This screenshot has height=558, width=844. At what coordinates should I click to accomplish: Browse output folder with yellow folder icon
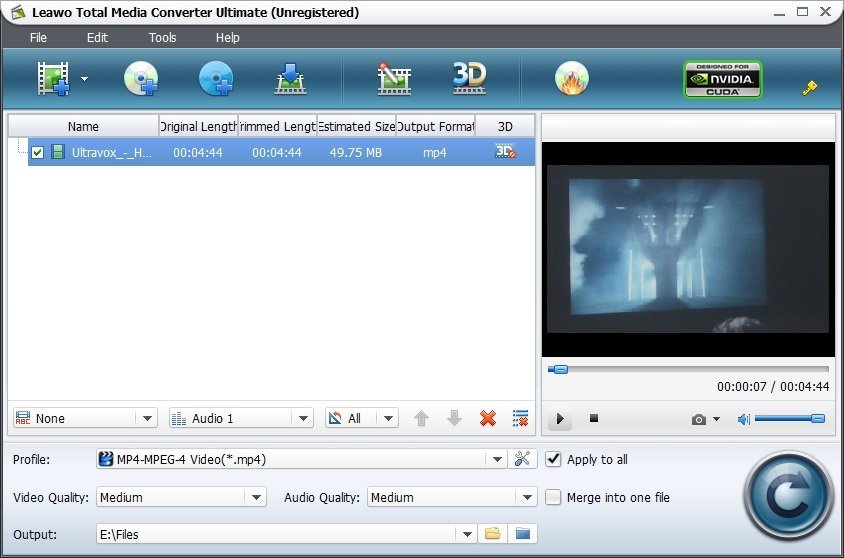493,534
